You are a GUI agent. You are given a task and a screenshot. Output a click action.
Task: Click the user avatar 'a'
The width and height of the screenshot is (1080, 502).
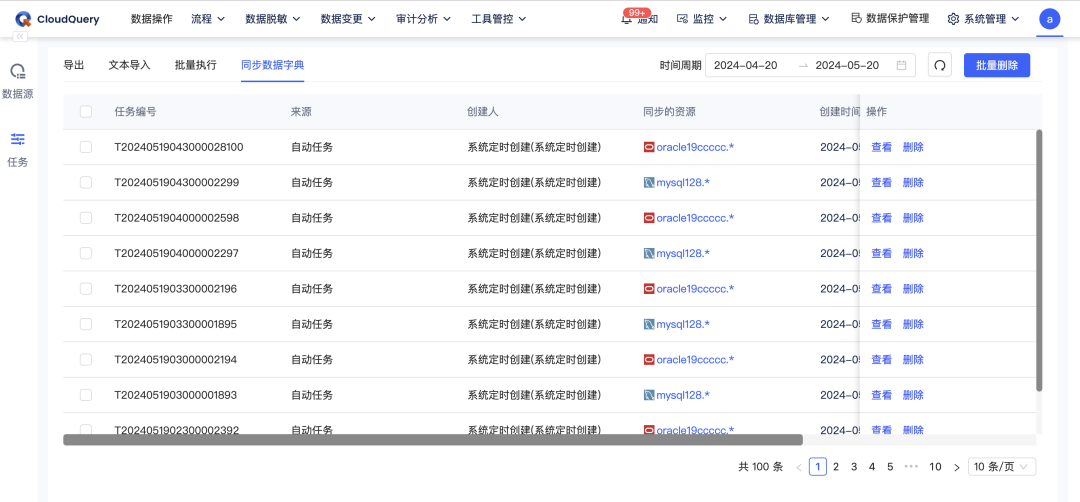(x=1050, y=19)
